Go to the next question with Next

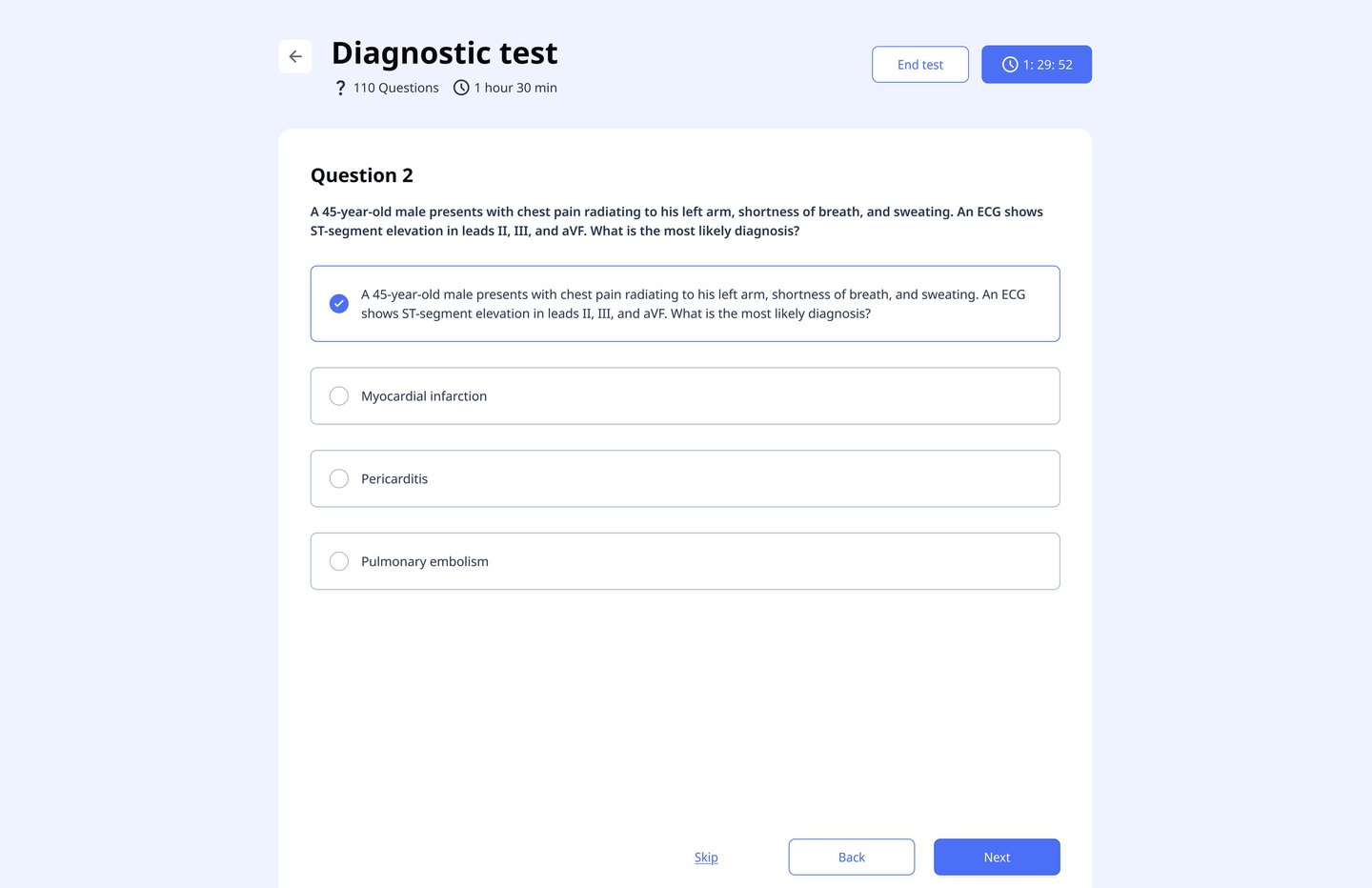(997, 858)
